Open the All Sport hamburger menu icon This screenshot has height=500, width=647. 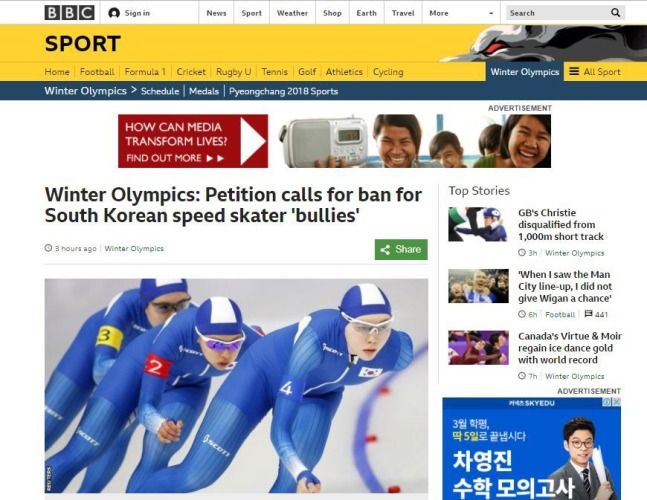click(x=574, y=71)
